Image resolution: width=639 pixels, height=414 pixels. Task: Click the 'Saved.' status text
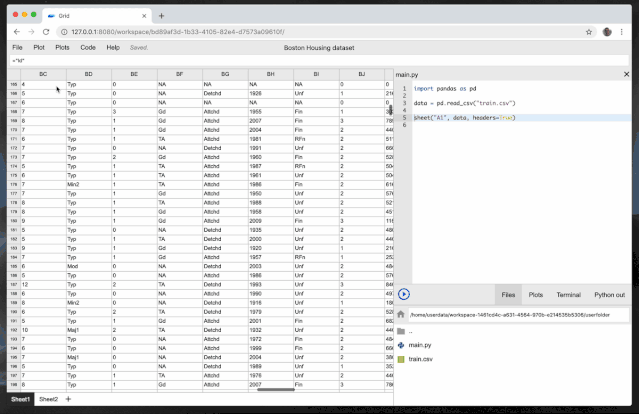coord(139,48)
